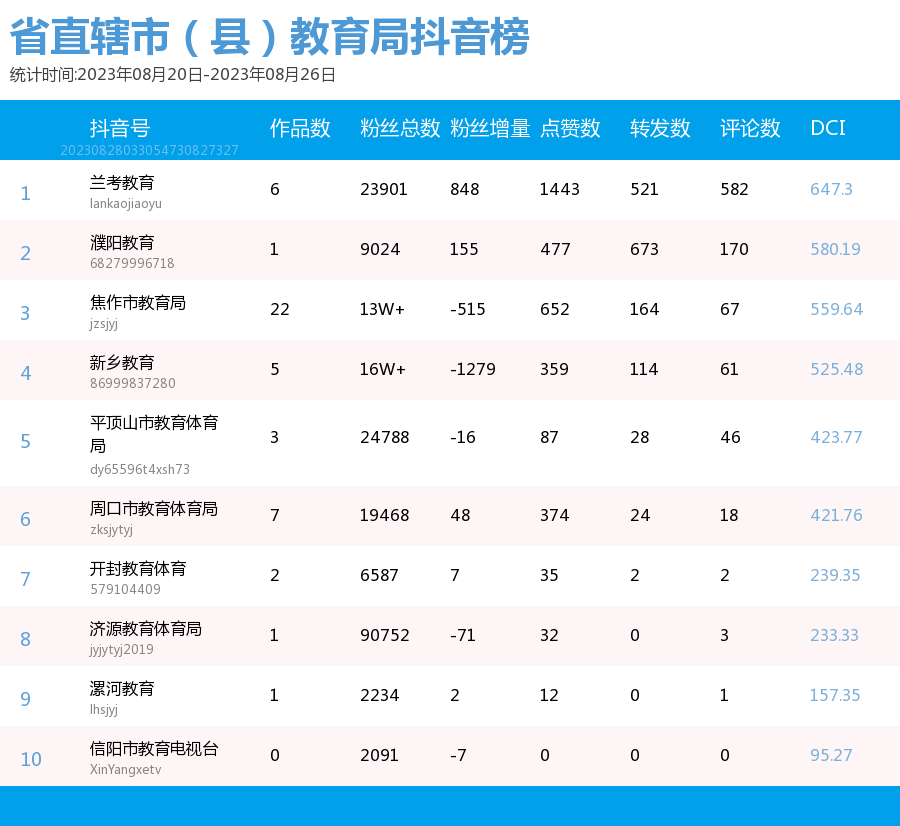The width and height of the screenshot is (900, 826).
Task: Click the 粉丝增量 column header
Action: coord(490,128)
